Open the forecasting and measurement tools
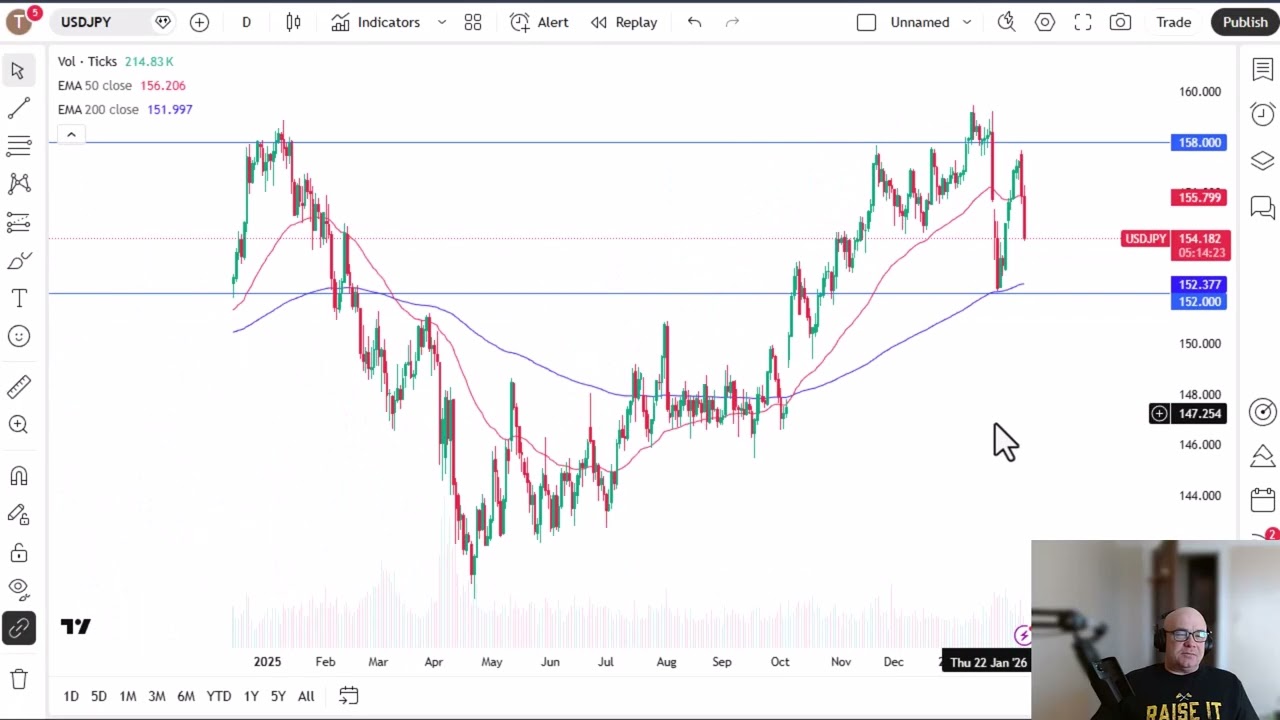 [x=18, y=222]
